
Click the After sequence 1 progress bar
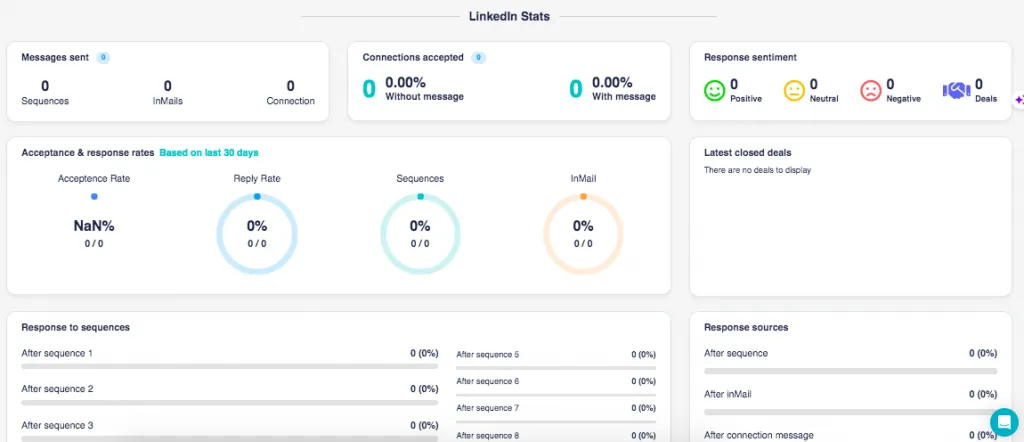click(229, 366)
